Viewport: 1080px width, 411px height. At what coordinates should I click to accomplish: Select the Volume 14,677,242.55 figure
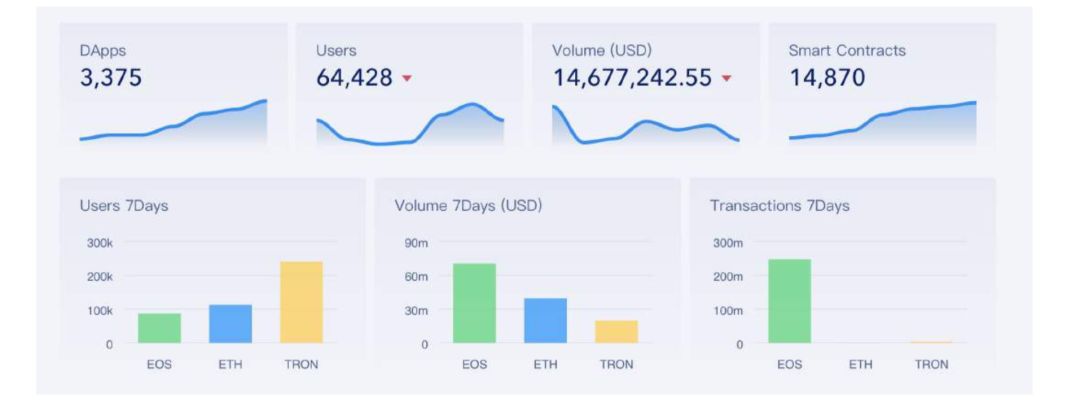[x=632, y=78]
